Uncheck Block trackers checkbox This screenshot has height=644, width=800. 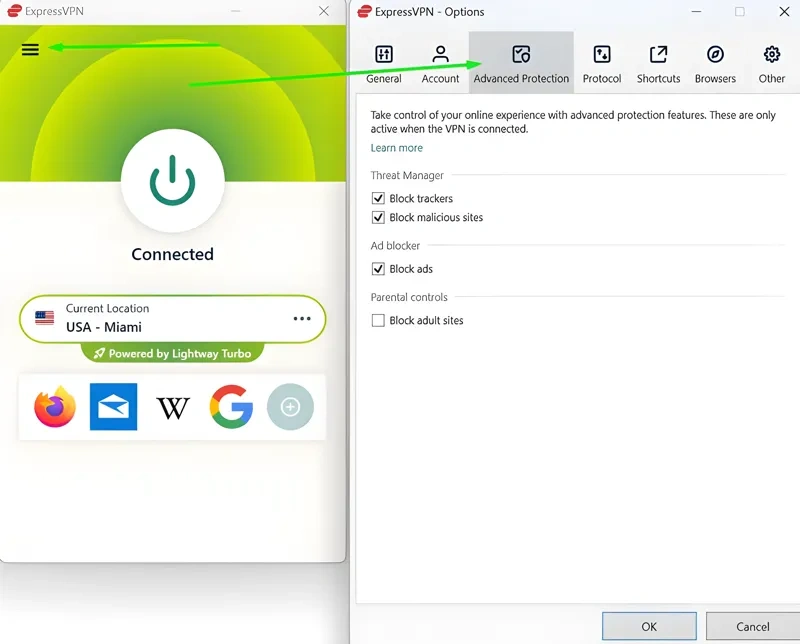click(x=378, y=199)
